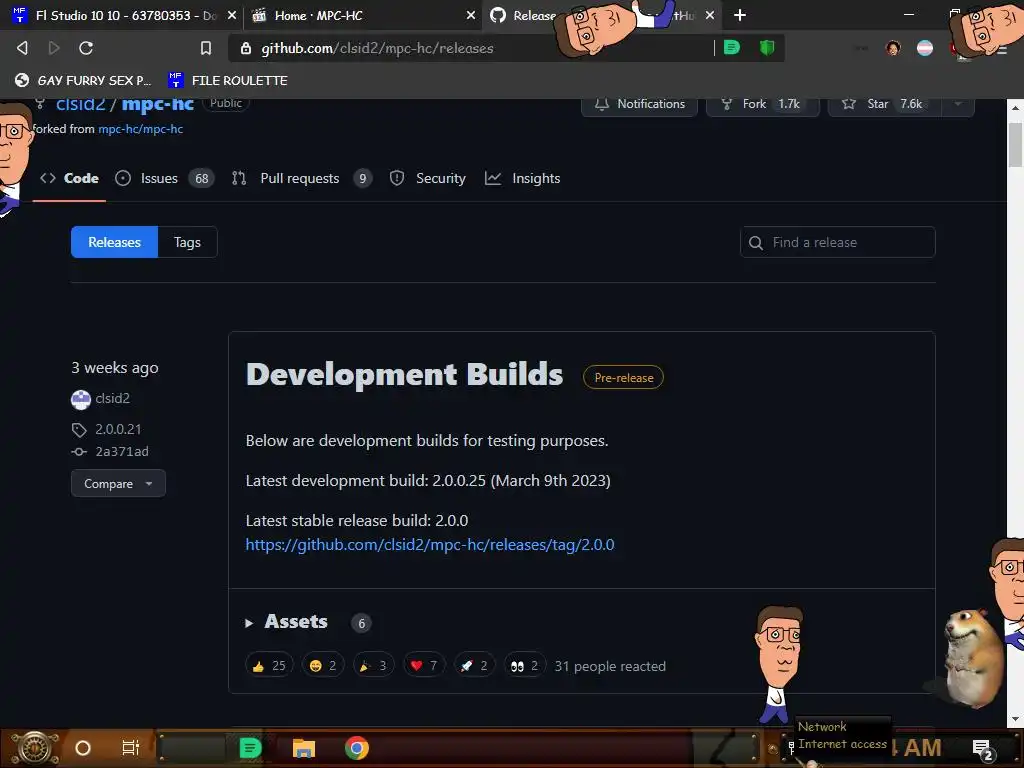Open the first bookmark with globe icon
Viewport: 1024px width, 768px height.
click(x=83, y=80)
